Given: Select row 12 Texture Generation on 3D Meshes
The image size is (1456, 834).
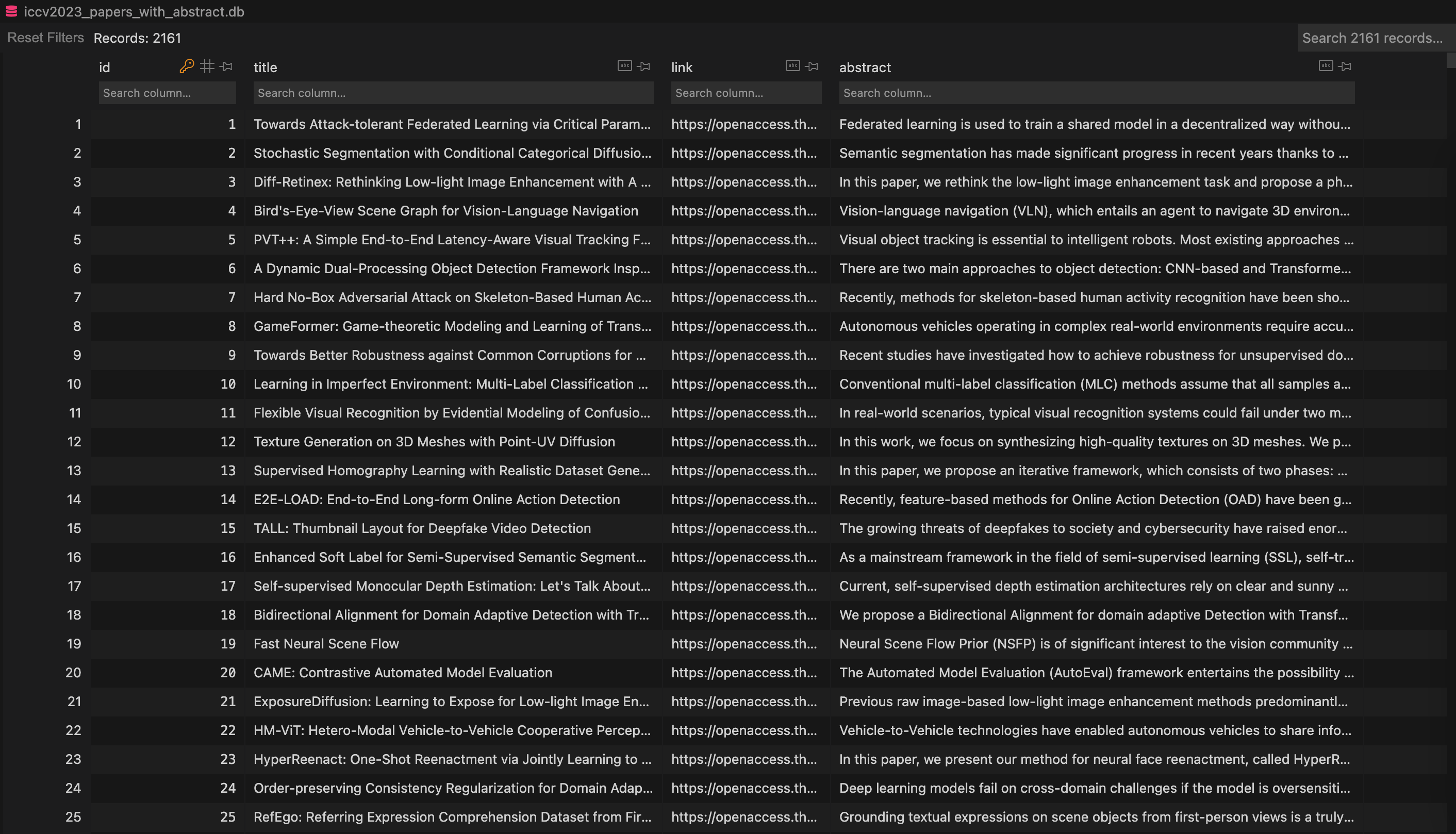Looking at the screenshot, I should [x=434, y=442].
